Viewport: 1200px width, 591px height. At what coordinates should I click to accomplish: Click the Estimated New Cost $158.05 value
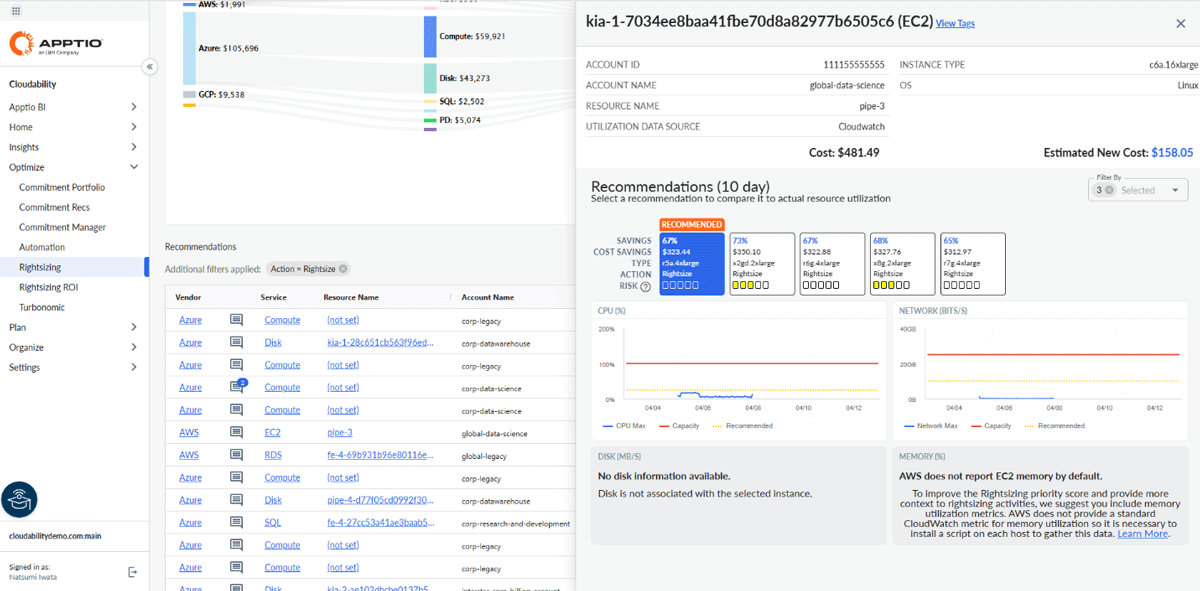(x=1172, y=153)
